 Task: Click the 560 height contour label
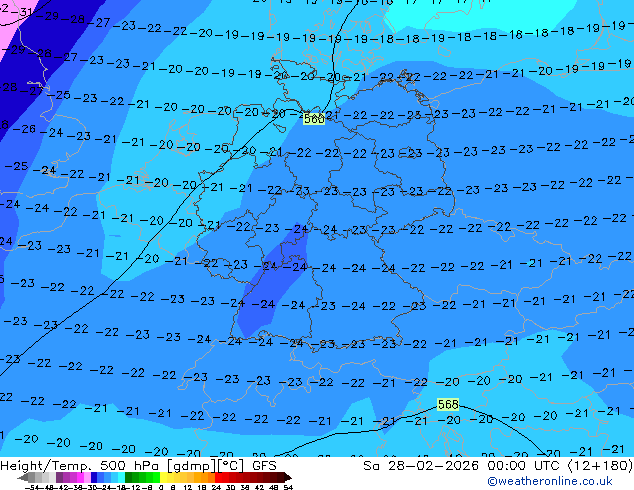[x=314, y=118]
